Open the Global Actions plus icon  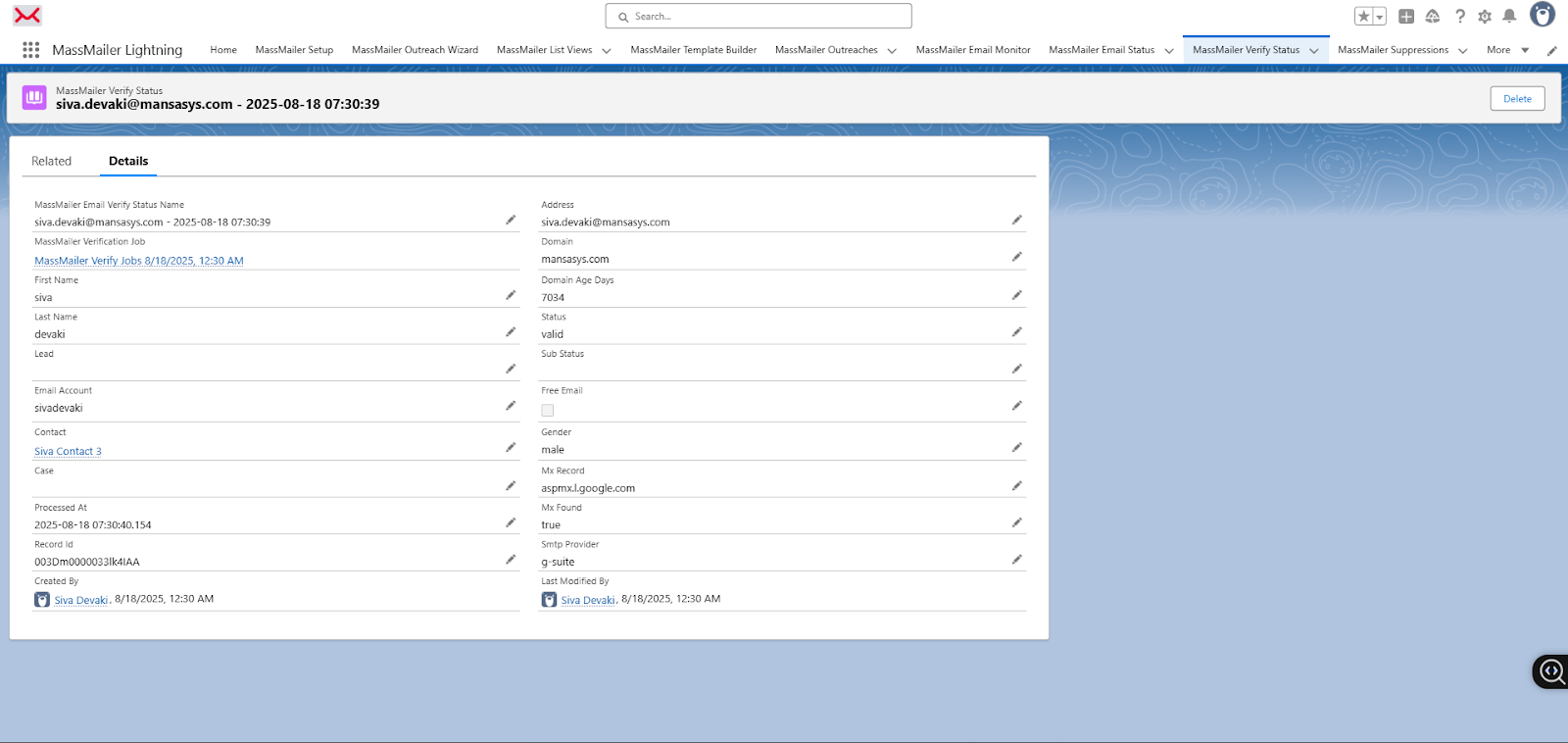[1406, 17]
